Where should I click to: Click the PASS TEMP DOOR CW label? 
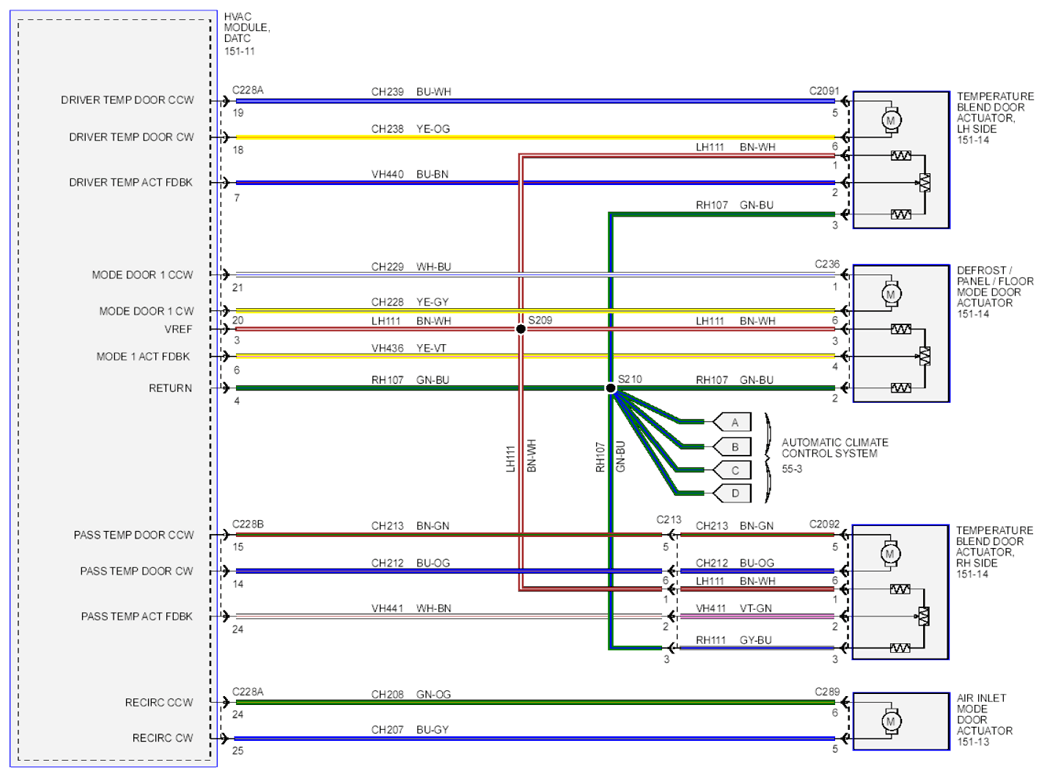coord(136,571)
